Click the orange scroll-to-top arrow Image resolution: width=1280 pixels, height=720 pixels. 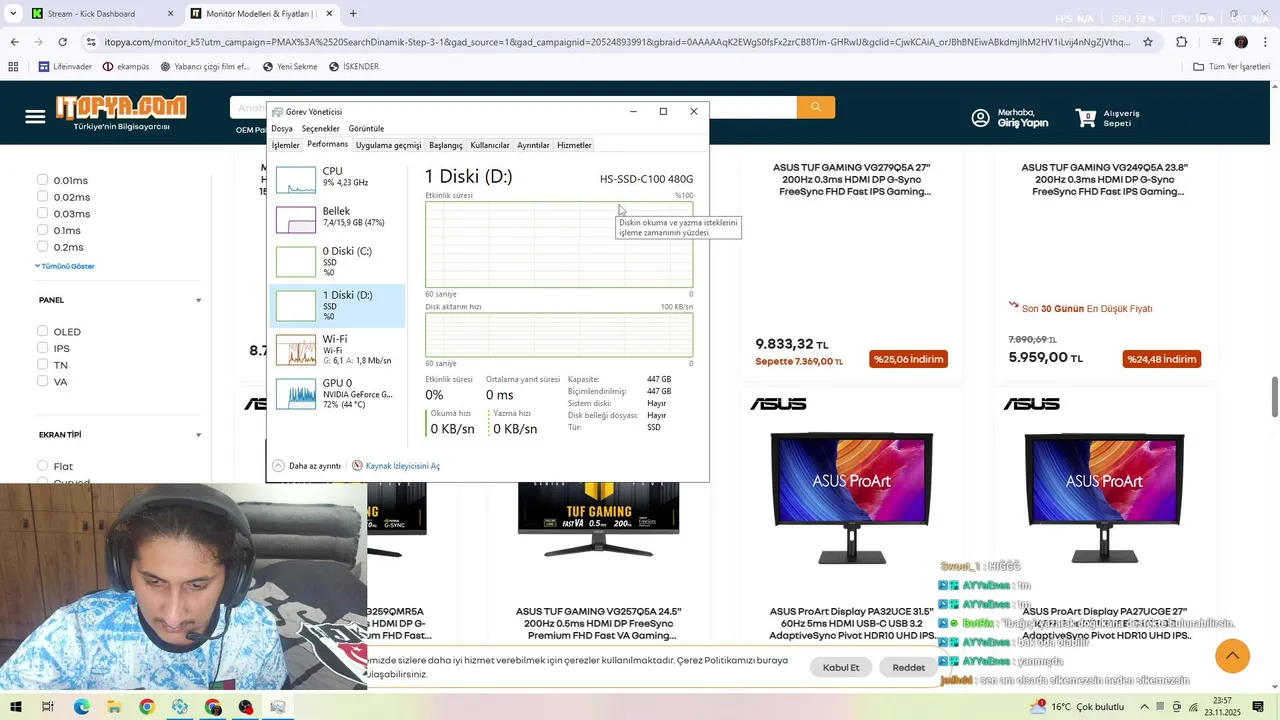(x=1232, y=655)
